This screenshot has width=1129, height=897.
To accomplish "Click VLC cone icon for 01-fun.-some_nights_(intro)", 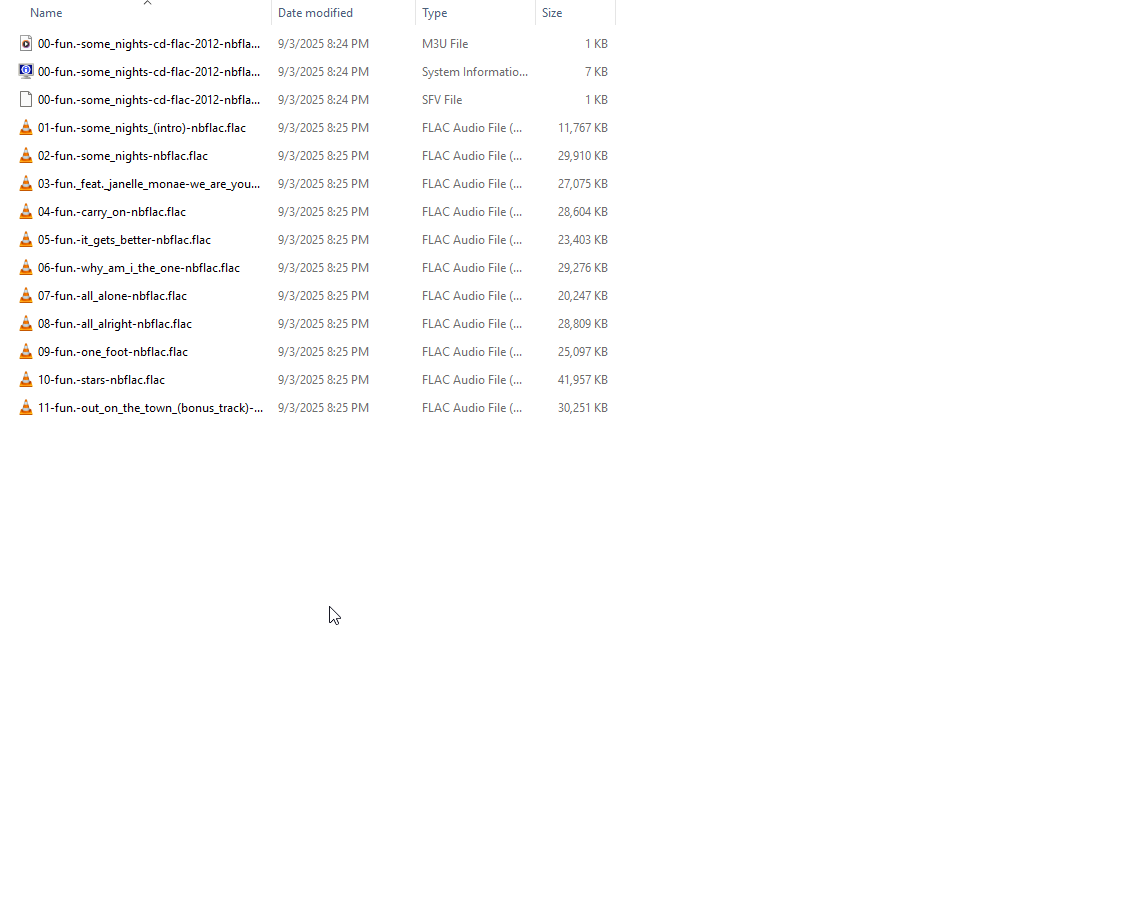I will pyautogui.click(x=26, y=128).
